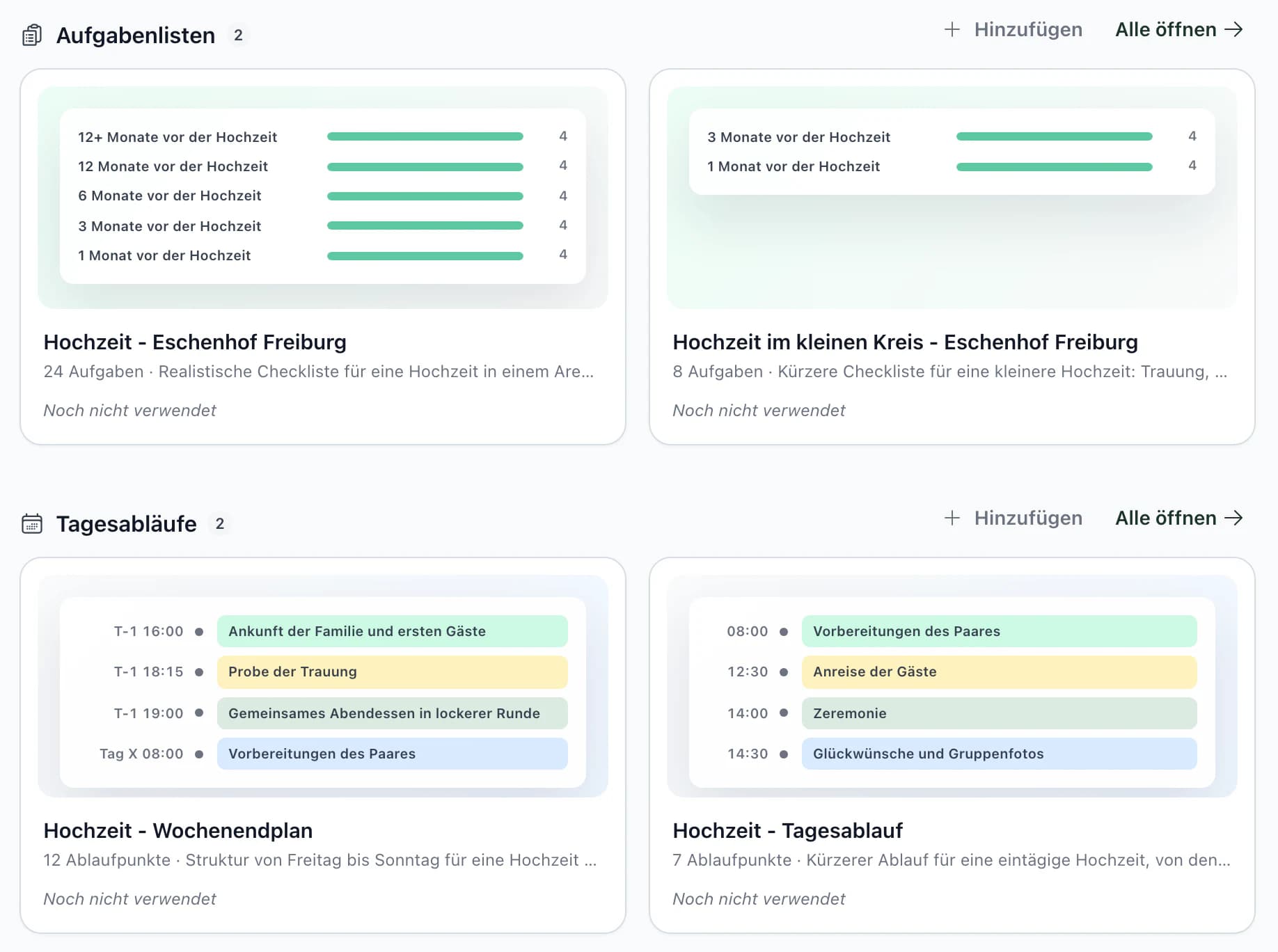This screenshot has width=1278, height=952.
Task: Click timeline dot next to T-1 16:00
Action: (x=199, y=632)
